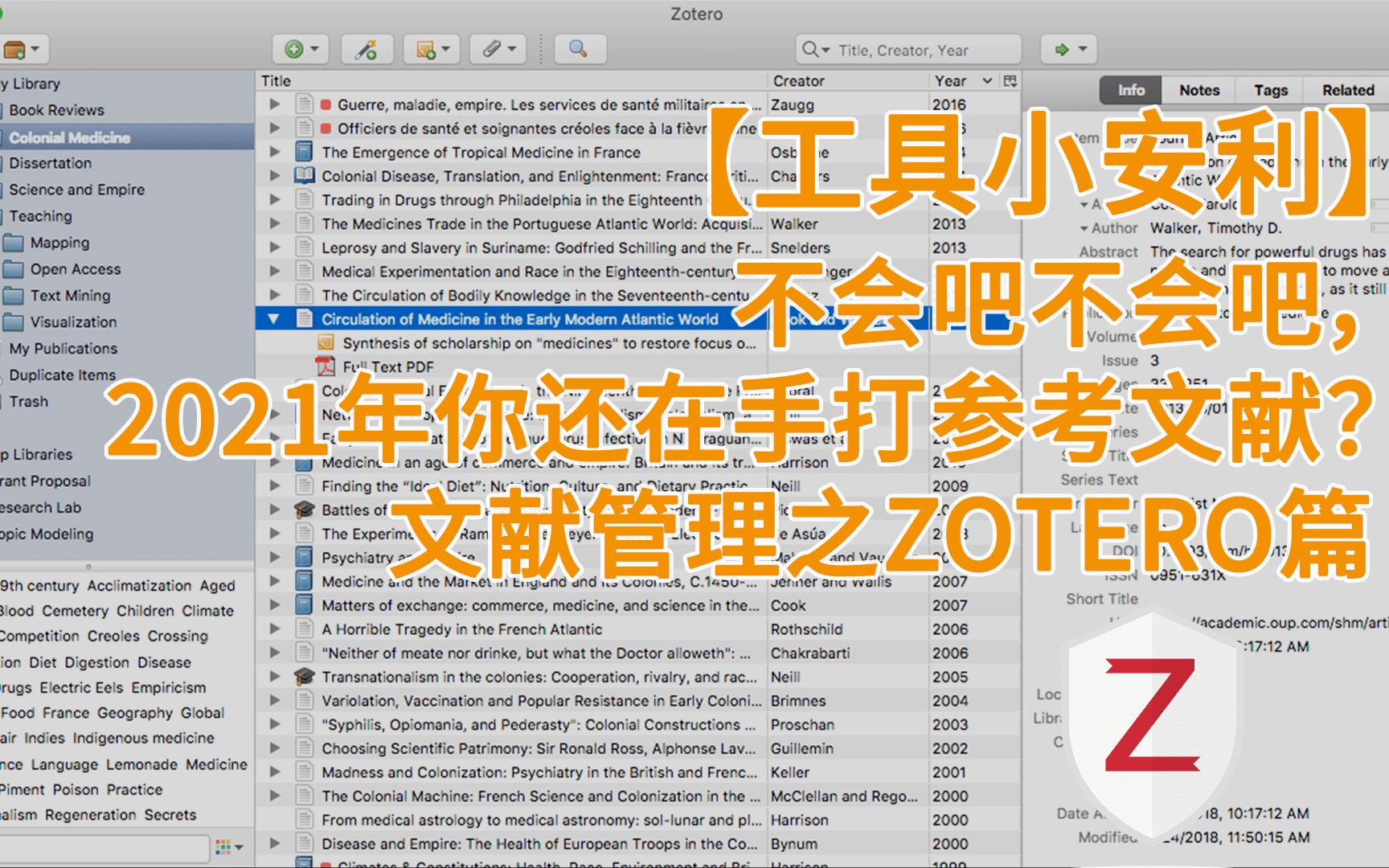Expand A Horrible Tragedy in the French Atlantic
The width and height of the screenshot is (1389, 868).
(275, 629)
